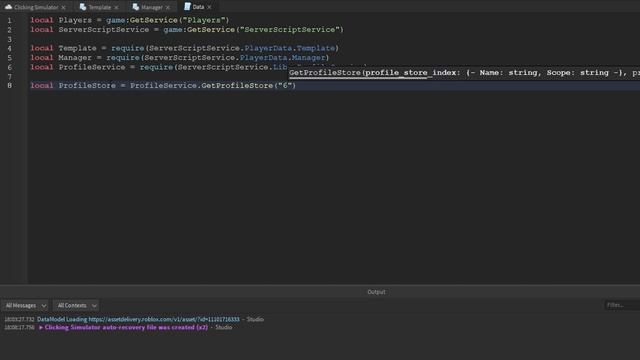Open the assetdelivery.roblox.com link in Output
This screenshot has height=360, width=640.
point(164,319)
